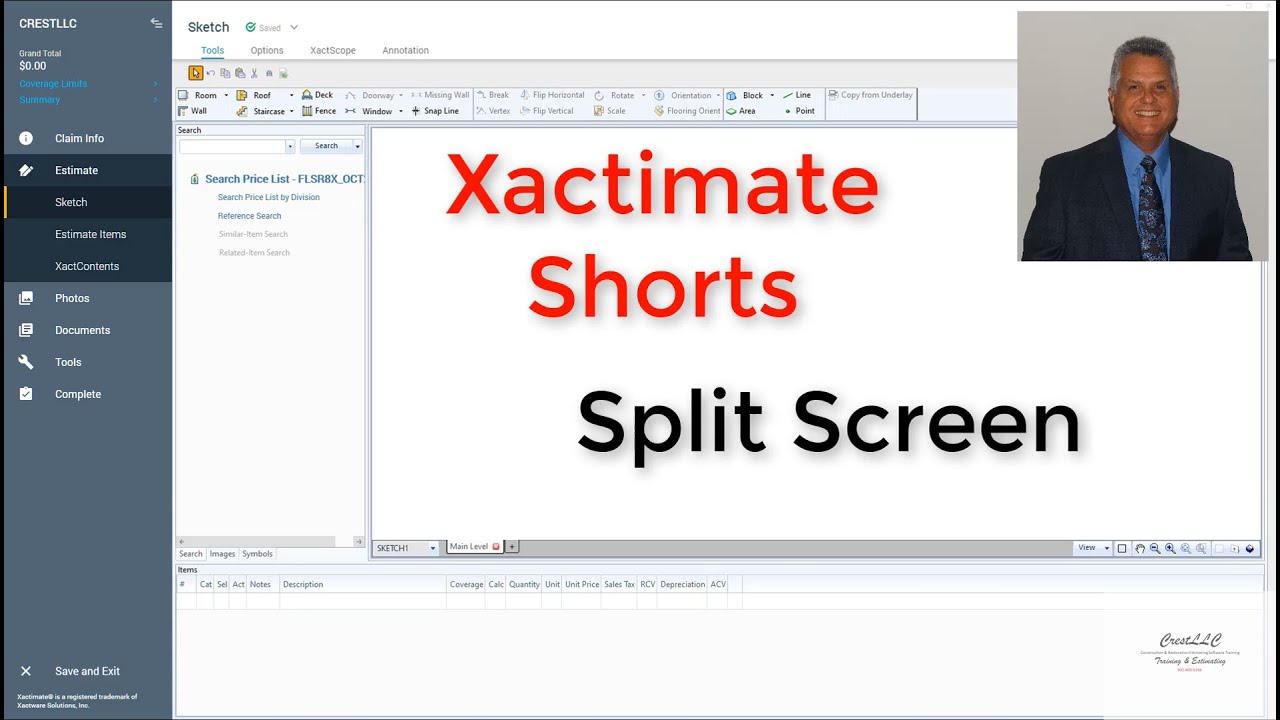The height and width of the screenshot is (720, 1280).
Task: Click the Search button
Action: click(x=326, y=146)
